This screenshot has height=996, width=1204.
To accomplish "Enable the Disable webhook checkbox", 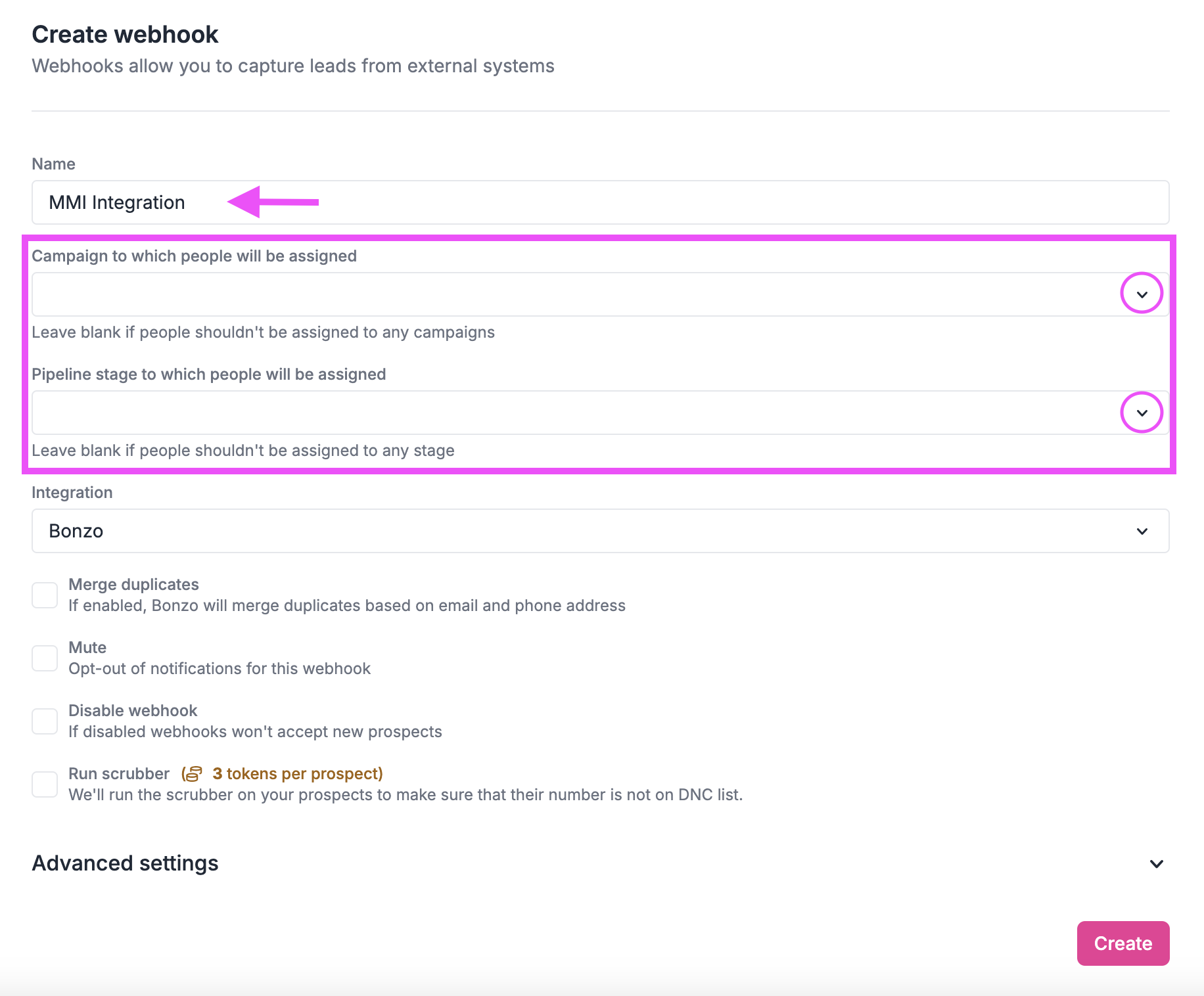I will (44, 721).
